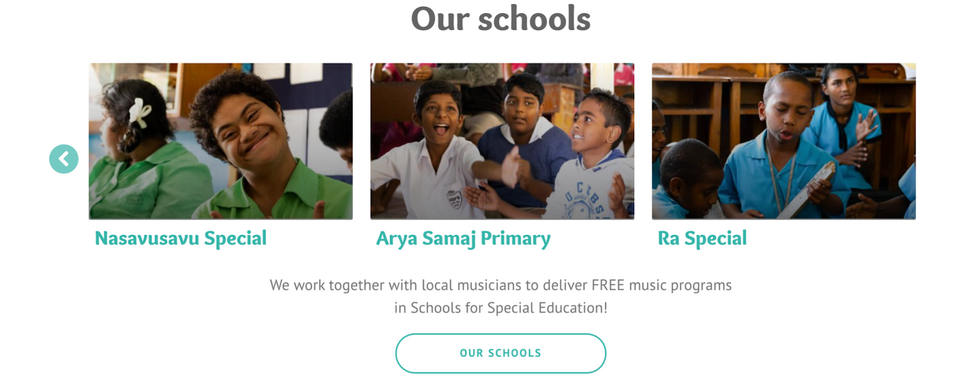Click the previous slide arrow on the carousel

tap(64, 159)
